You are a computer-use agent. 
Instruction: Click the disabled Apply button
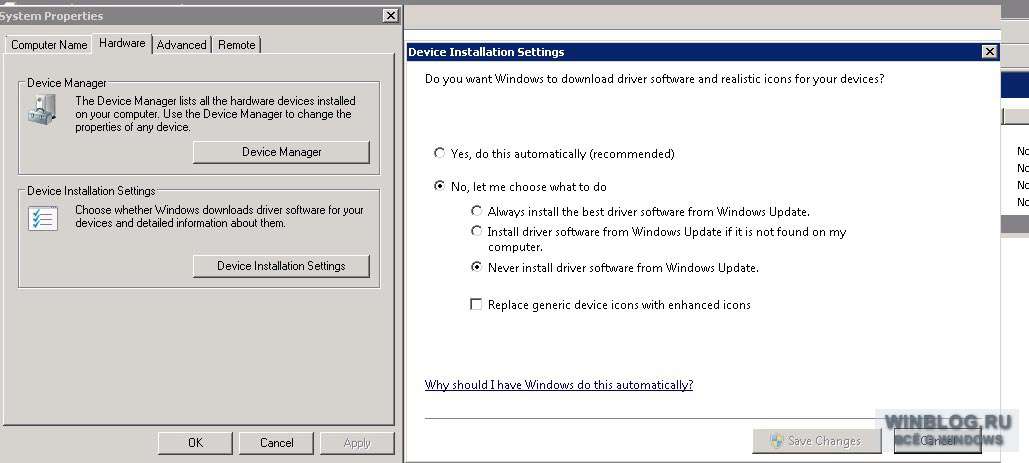[x=357, y=443]
